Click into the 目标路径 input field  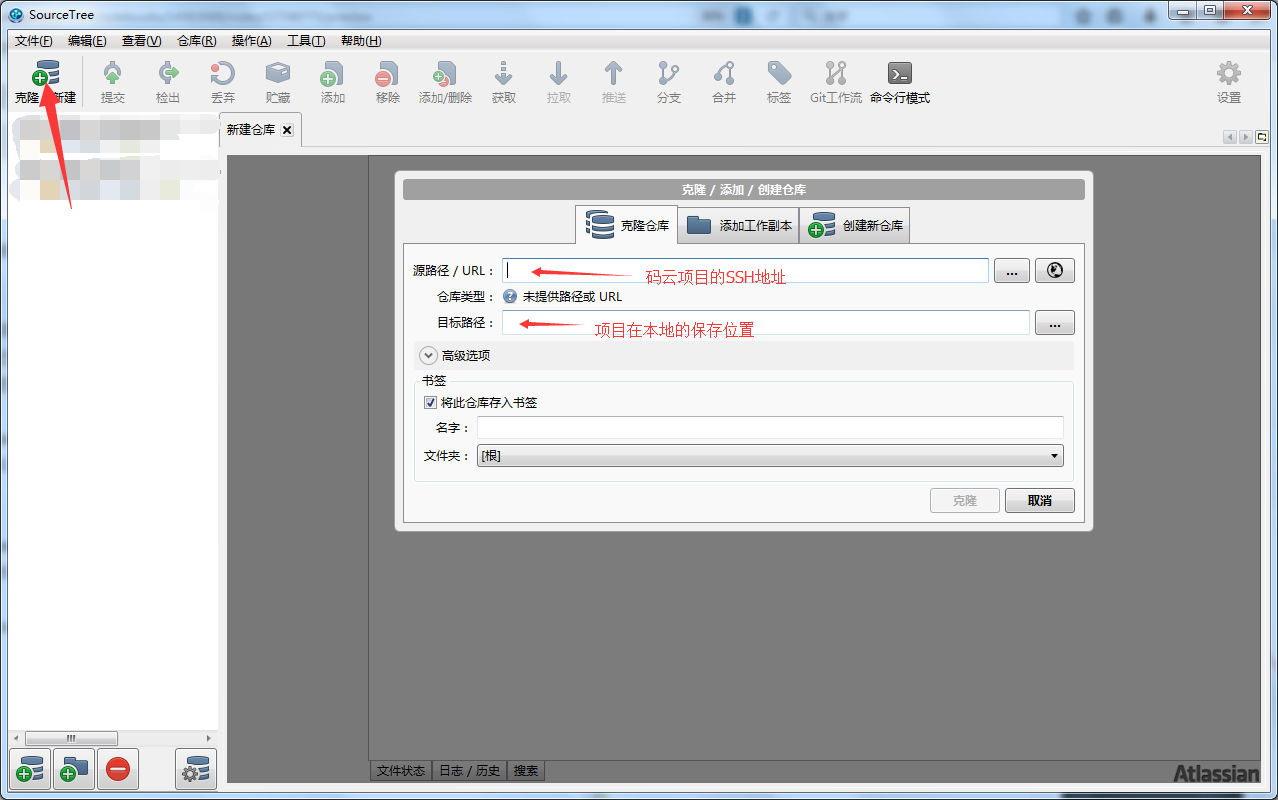tap(766, 322)
